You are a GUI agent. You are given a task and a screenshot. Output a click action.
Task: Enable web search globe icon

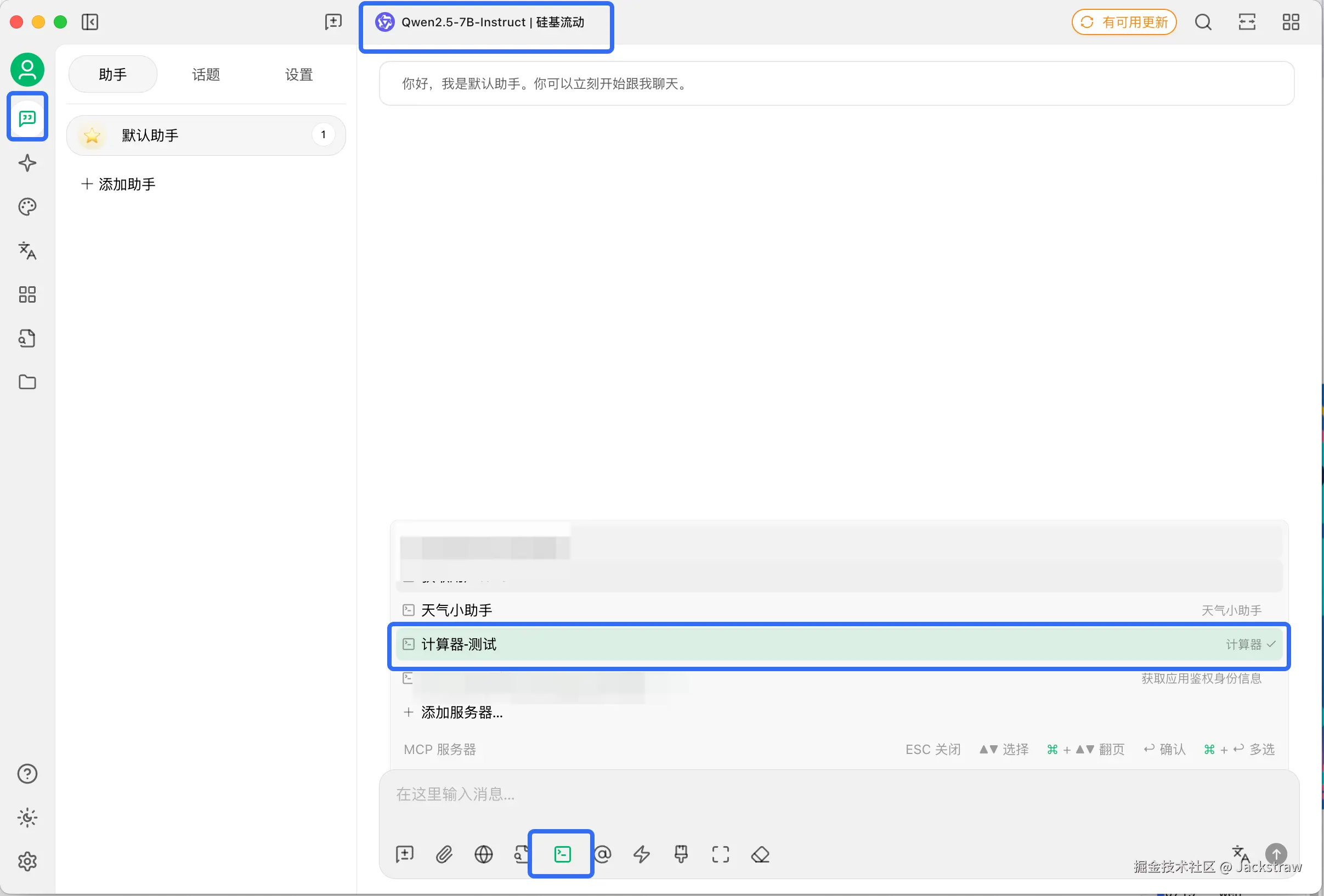point(483,854)
